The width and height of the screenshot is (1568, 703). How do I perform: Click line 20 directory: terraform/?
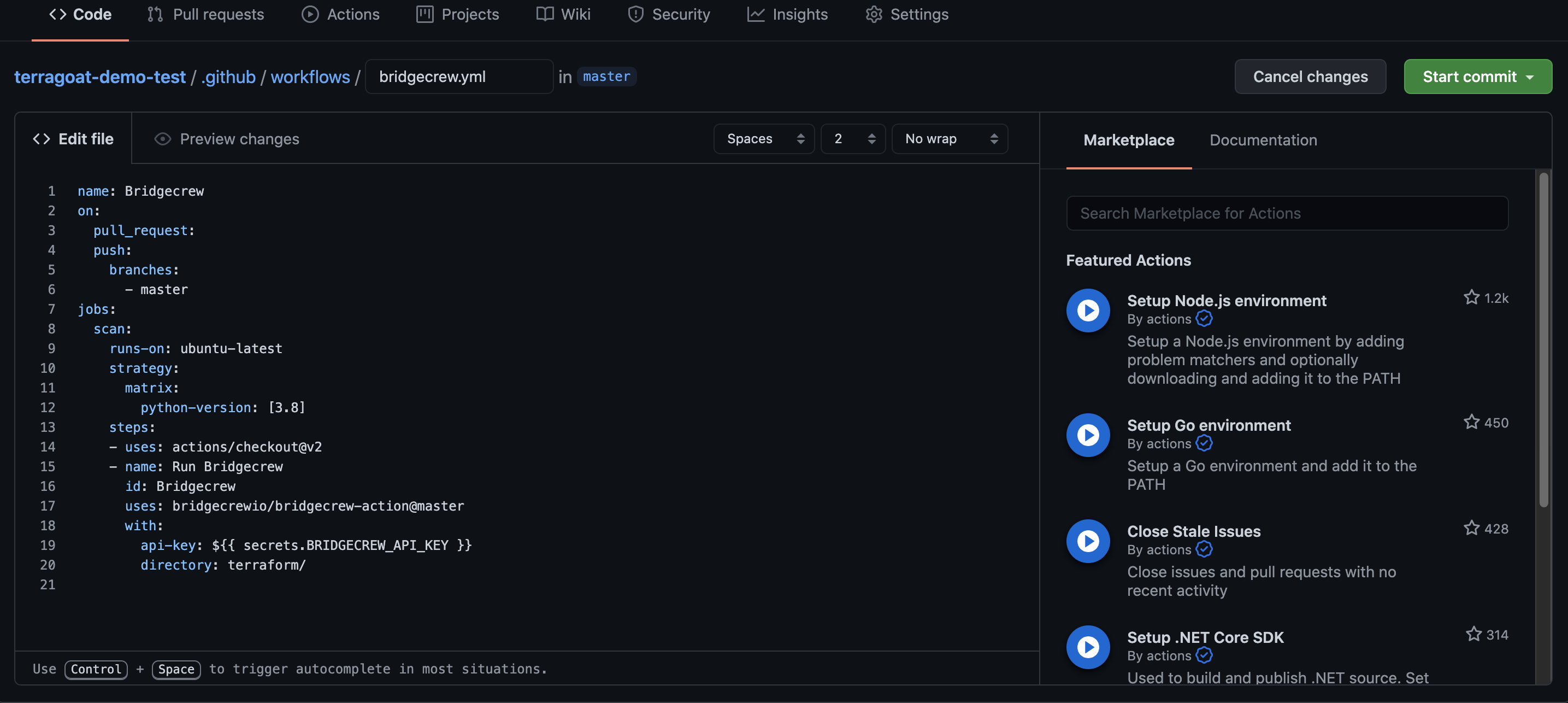(x=223, y=565)
